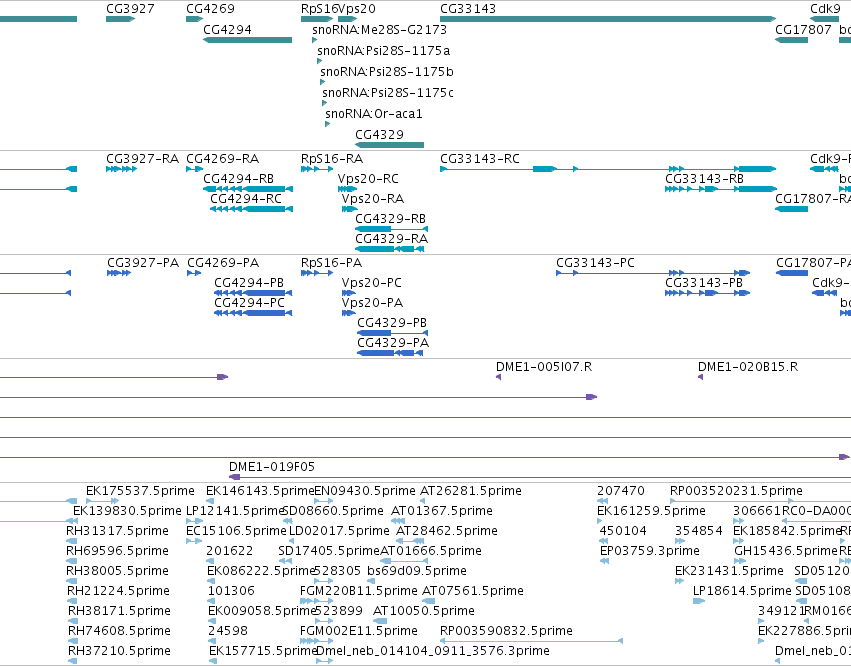Click the AT07561.5prime EST label

tap(473, 591)
